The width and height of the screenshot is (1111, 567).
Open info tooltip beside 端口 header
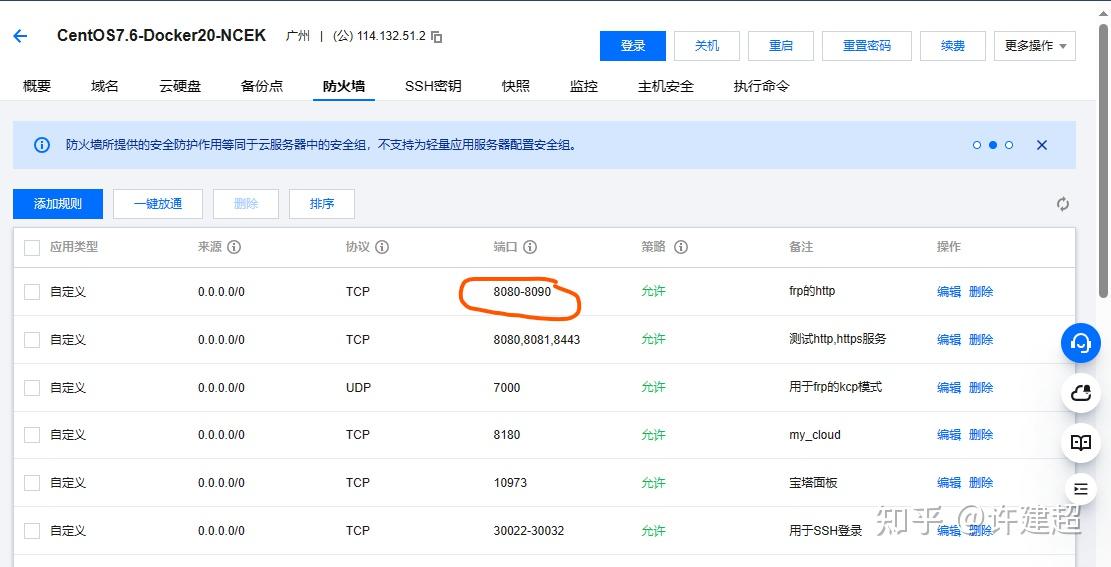click(529, 247)
